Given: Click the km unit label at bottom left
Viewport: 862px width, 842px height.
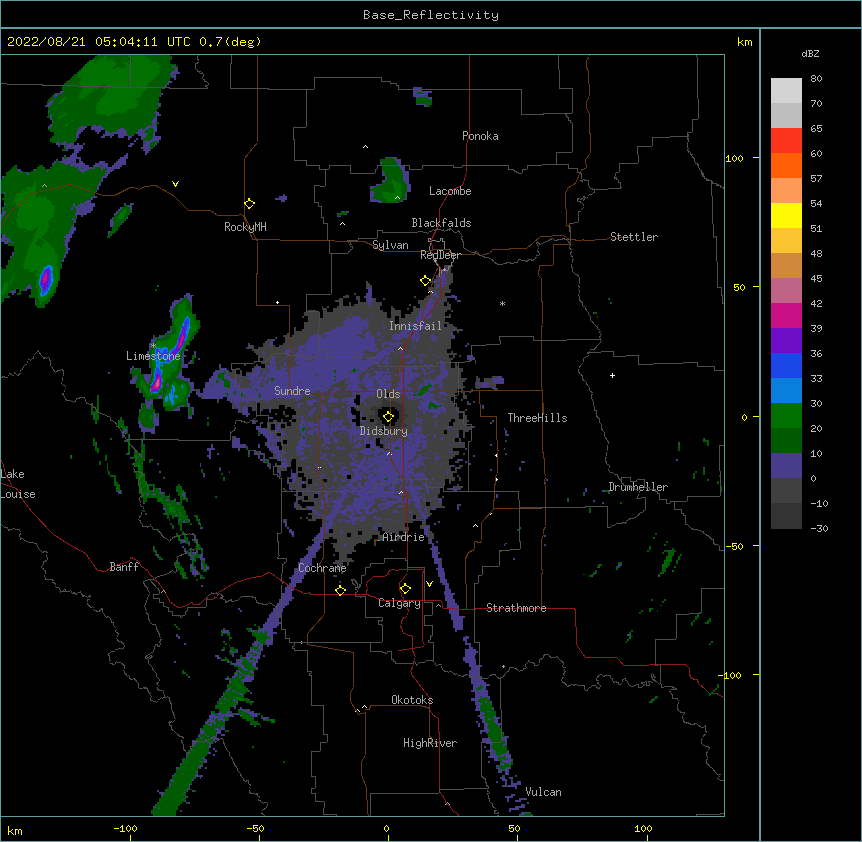Looking at the screenshot, I should pos(15,831).
